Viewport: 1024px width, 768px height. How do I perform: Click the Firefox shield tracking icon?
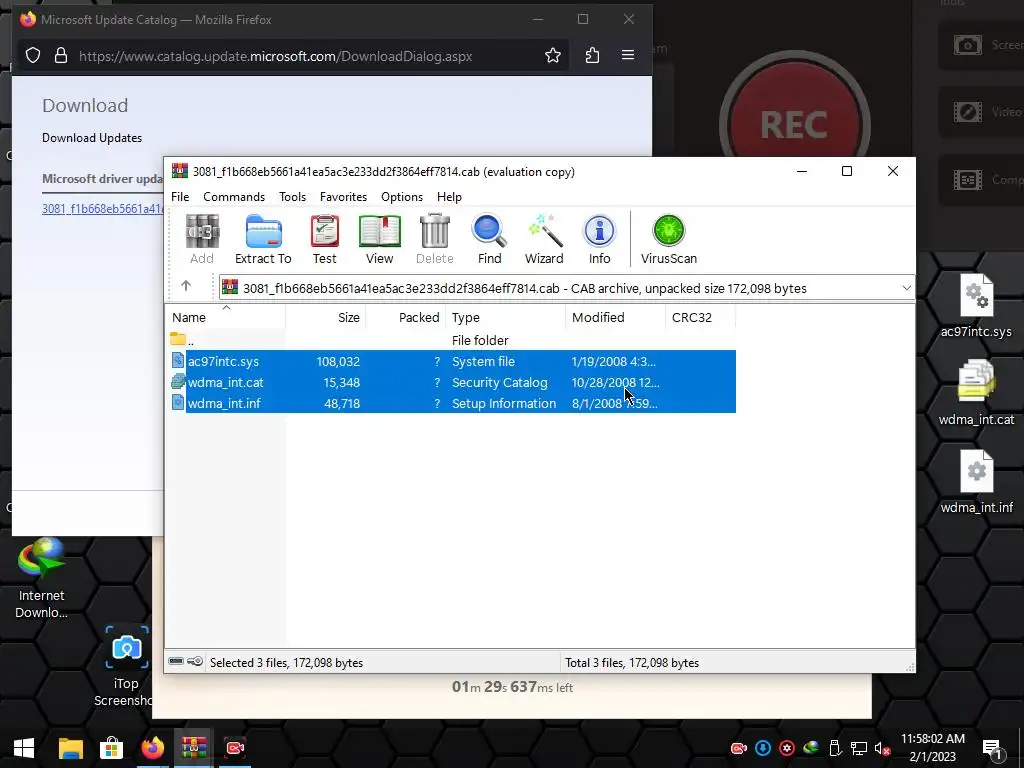[33, 56]
